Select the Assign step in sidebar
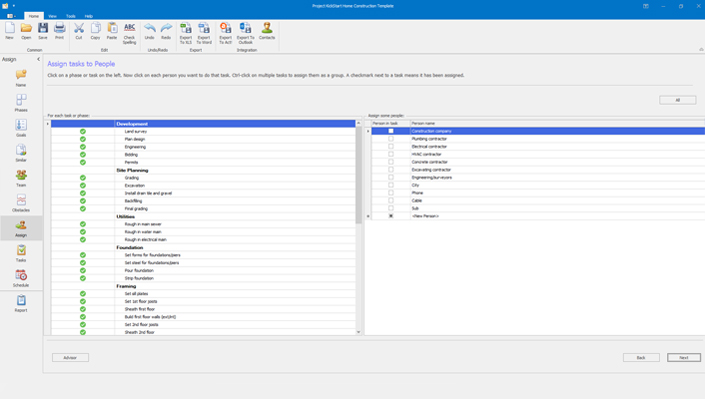Screen dimensions: 705x399 tap(21, 228)
